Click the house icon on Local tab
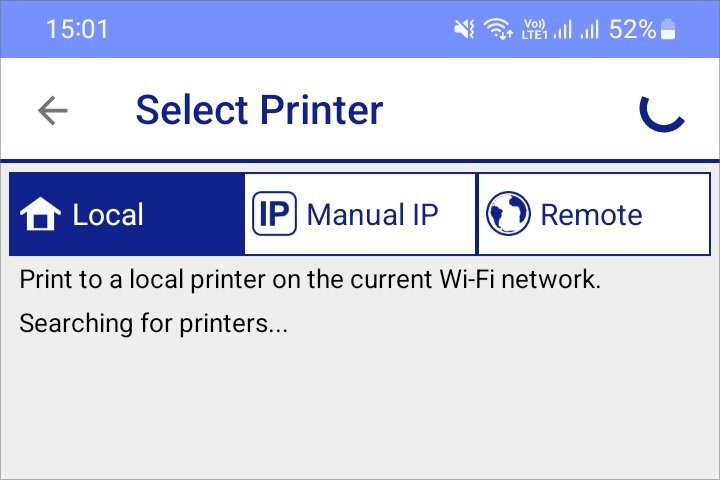720x480 pixels. pyautogui.click(x=40, y=214)
